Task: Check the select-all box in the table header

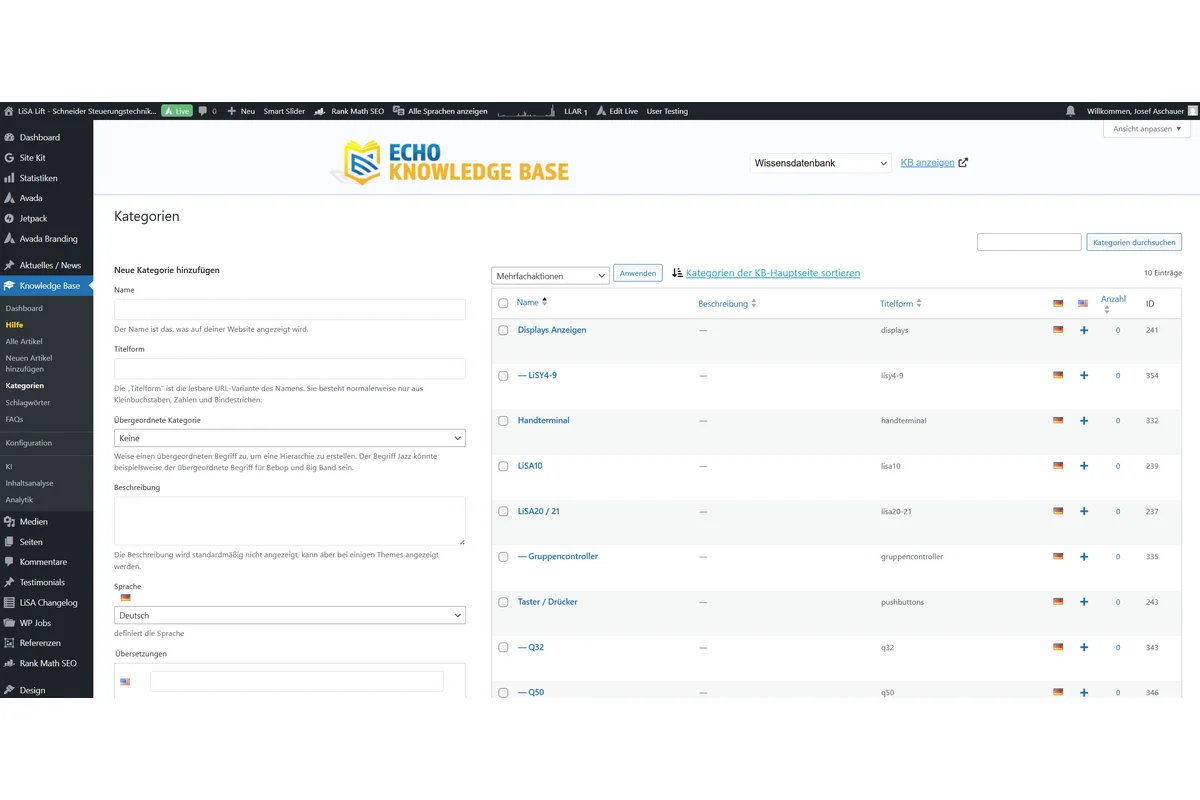Action: 503,302
